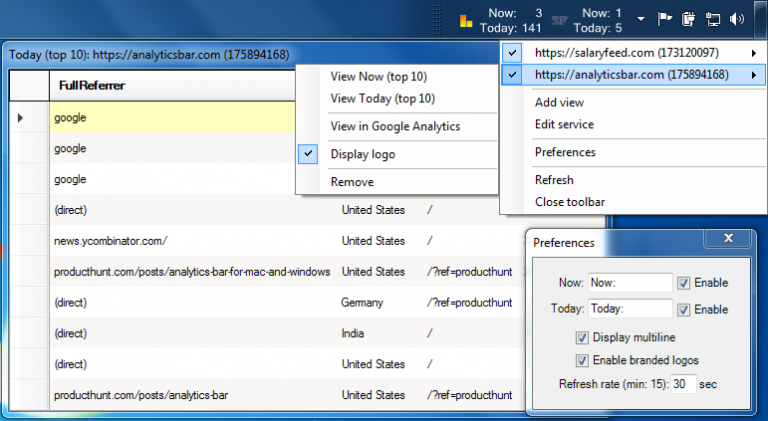Expand the analyticsbar.com submenu entry

pos(753,75)
